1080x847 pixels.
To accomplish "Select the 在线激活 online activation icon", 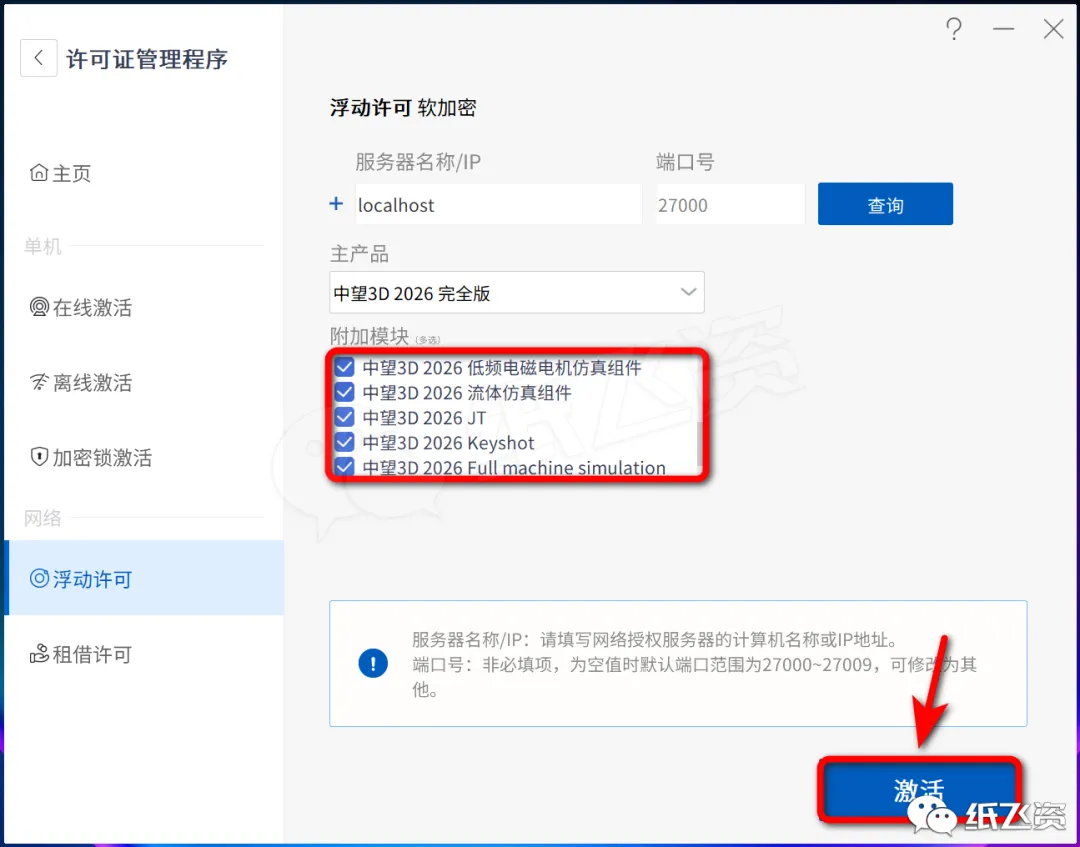I will point(39,306).
